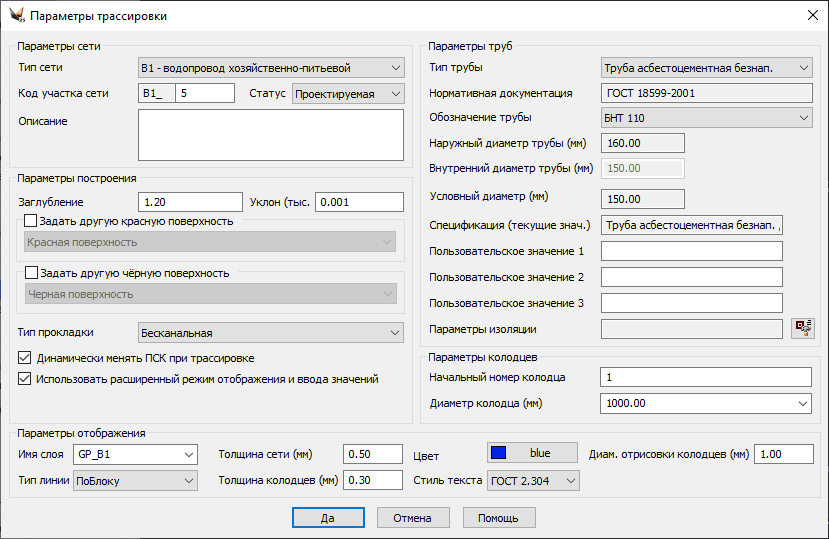Select the Имя слоя dropdown GP_B1

(x=136, y=455)
